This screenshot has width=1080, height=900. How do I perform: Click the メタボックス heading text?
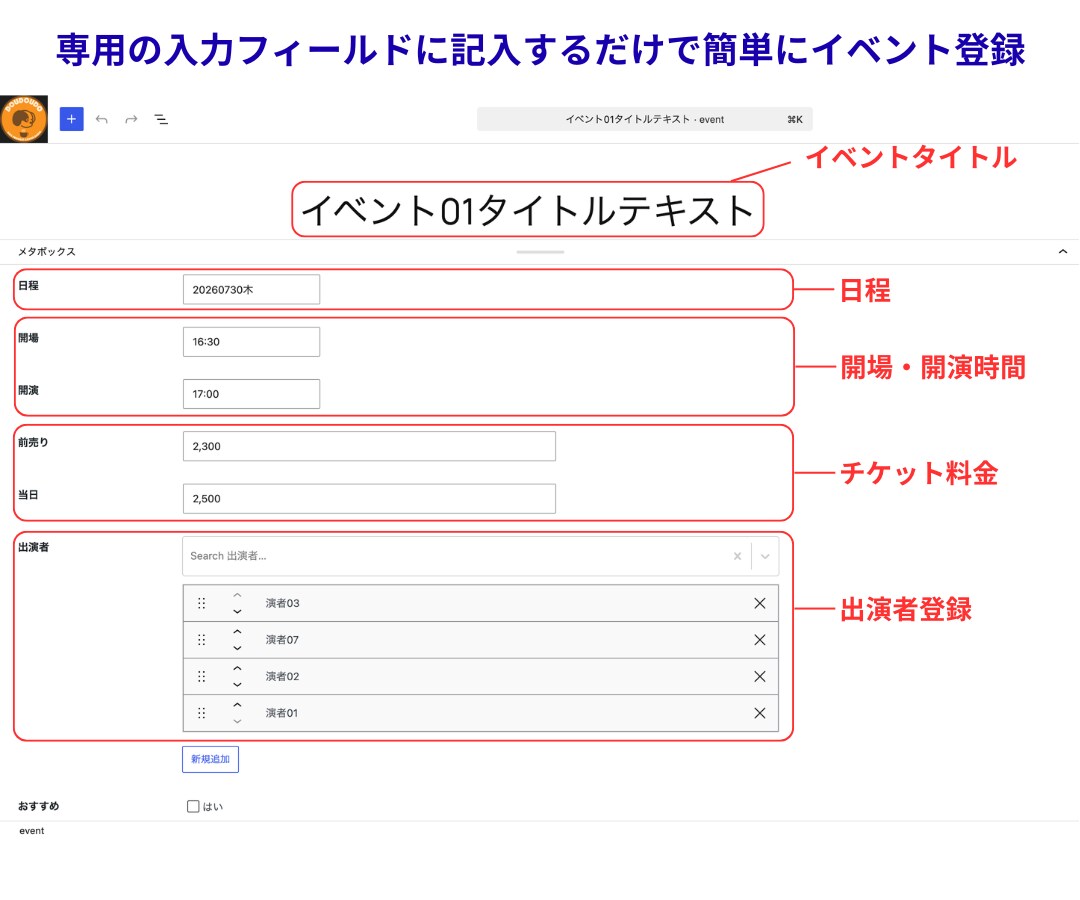click(47, 251)
